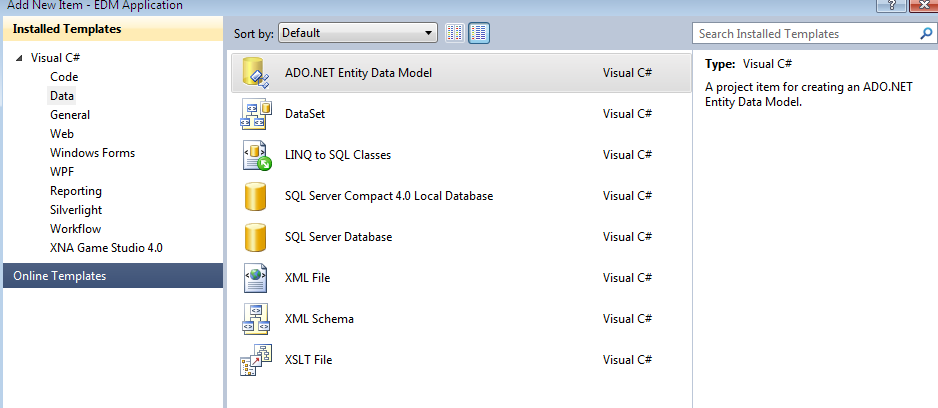Select the Silverlight category

(x=76, y=210)
